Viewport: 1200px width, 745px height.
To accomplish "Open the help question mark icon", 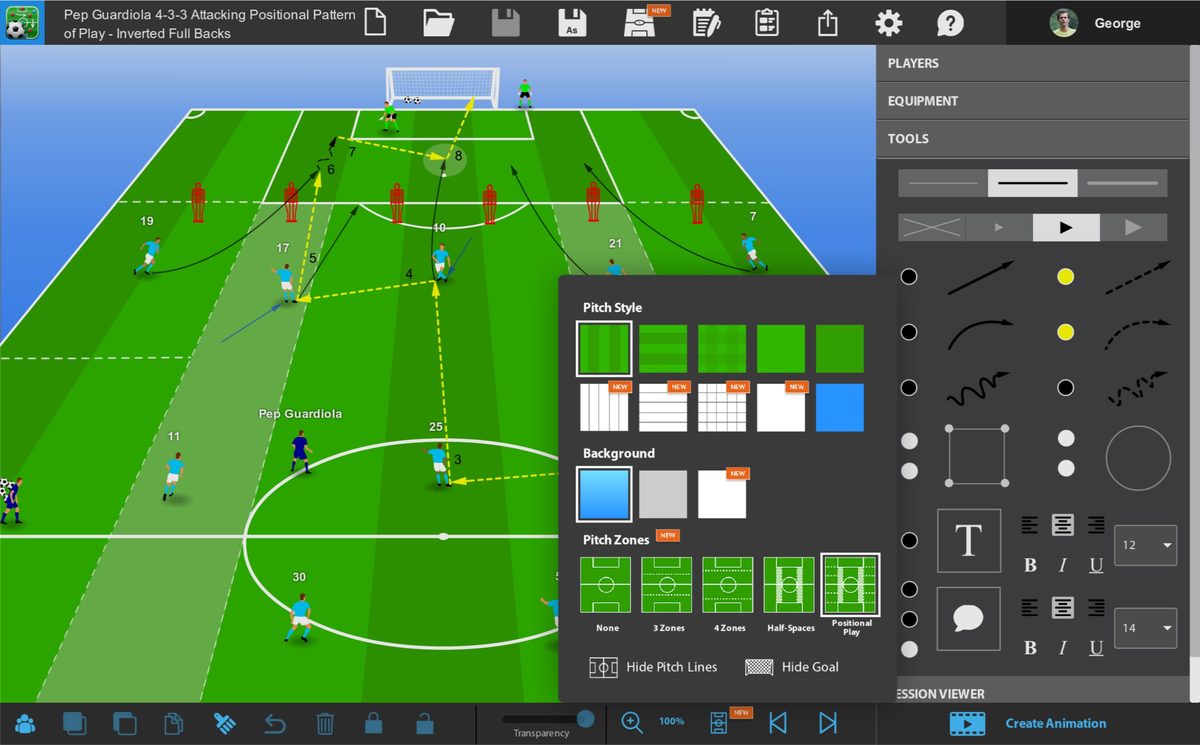I will pyautogui.click(x=950, y=23).
